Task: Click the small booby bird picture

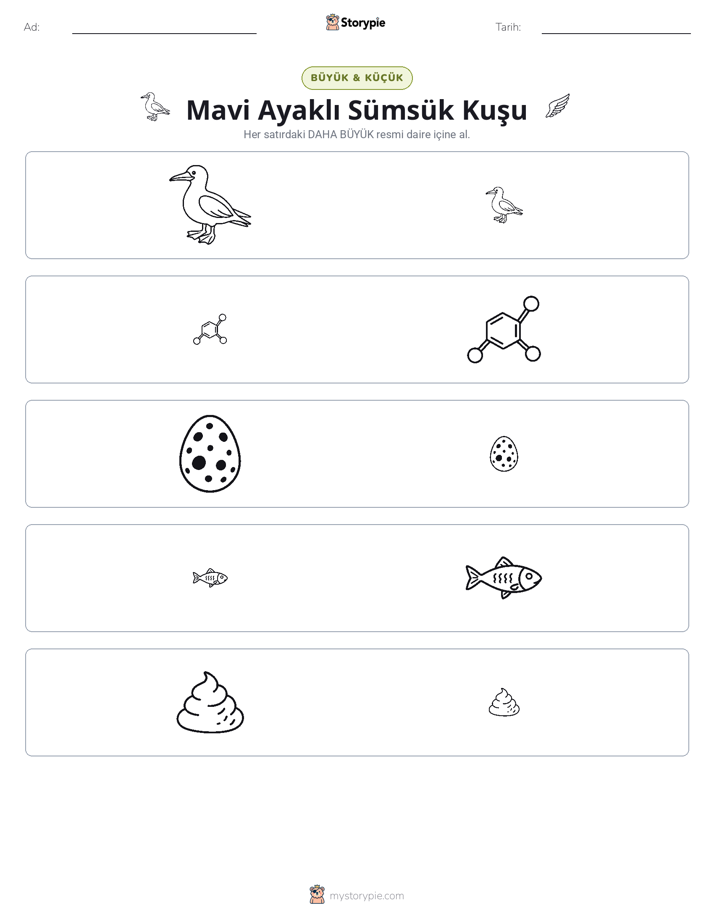Action: click(x=504, y=204)
